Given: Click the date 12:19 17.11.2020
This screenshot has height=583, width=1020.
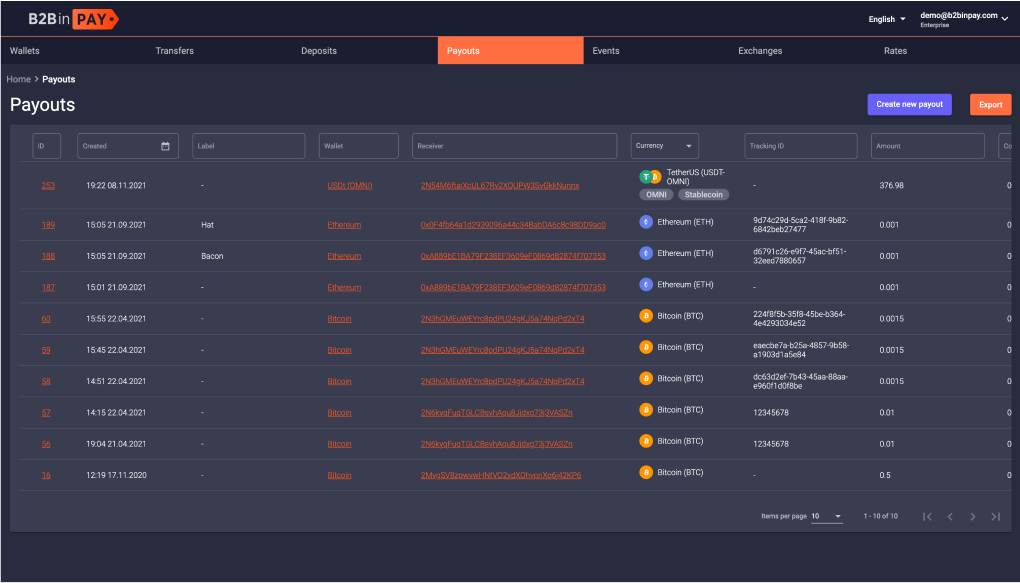Looking at the screenshot, I should coord(116,475).
